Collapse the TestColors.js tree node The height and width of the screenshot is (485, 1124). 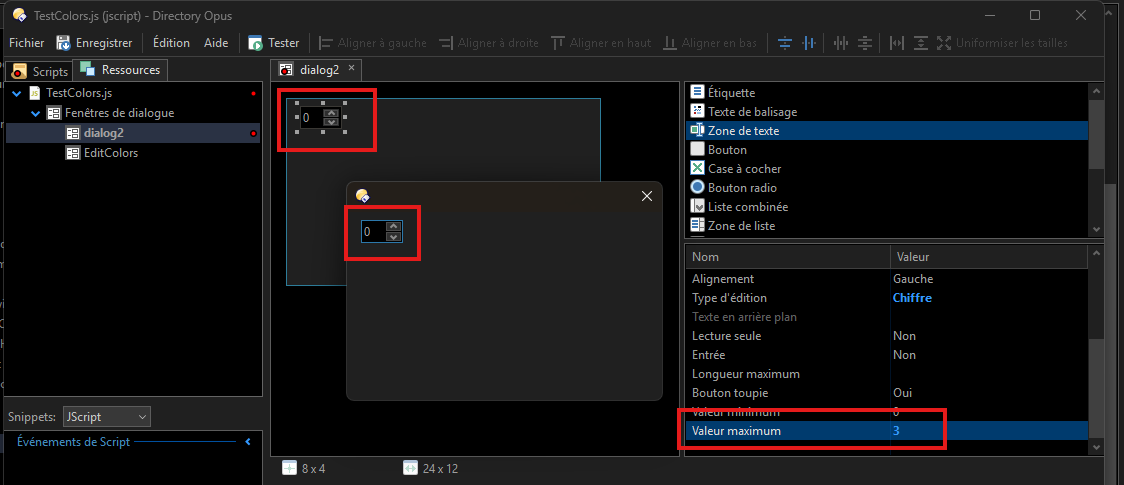point(17,93)
